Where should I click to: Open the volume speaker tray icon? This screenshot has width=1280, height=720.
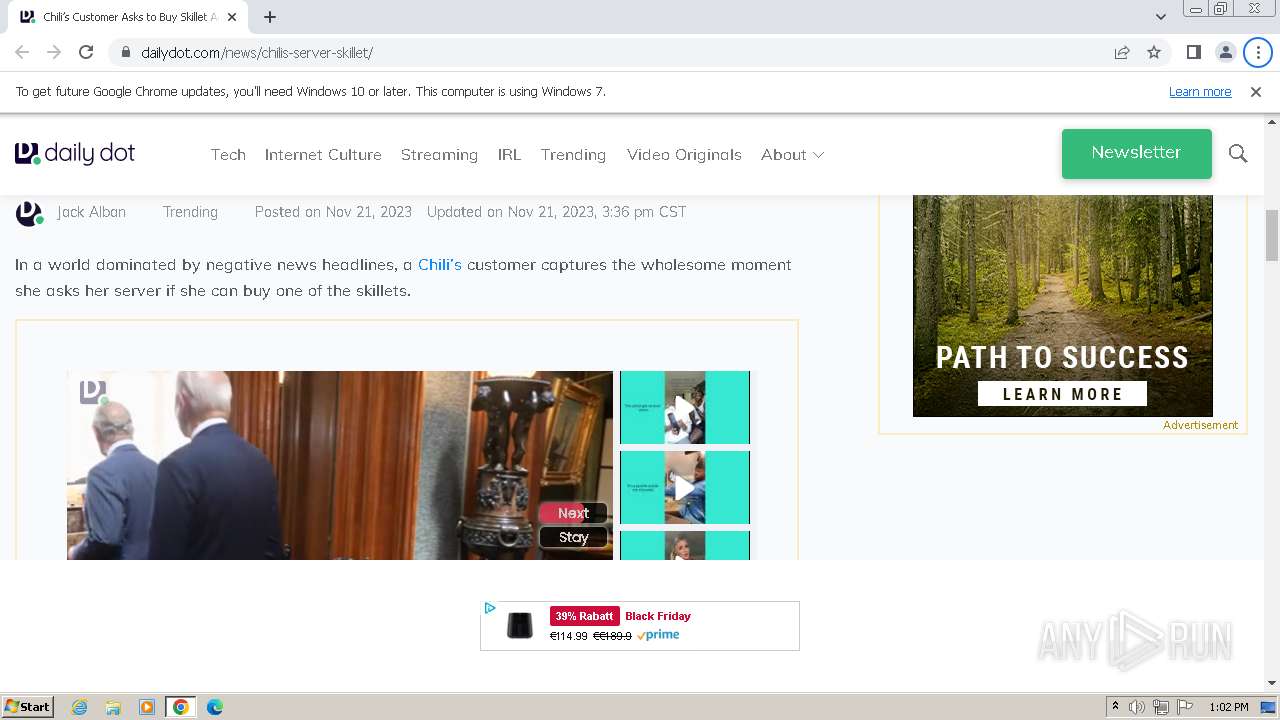[1137, 707]
